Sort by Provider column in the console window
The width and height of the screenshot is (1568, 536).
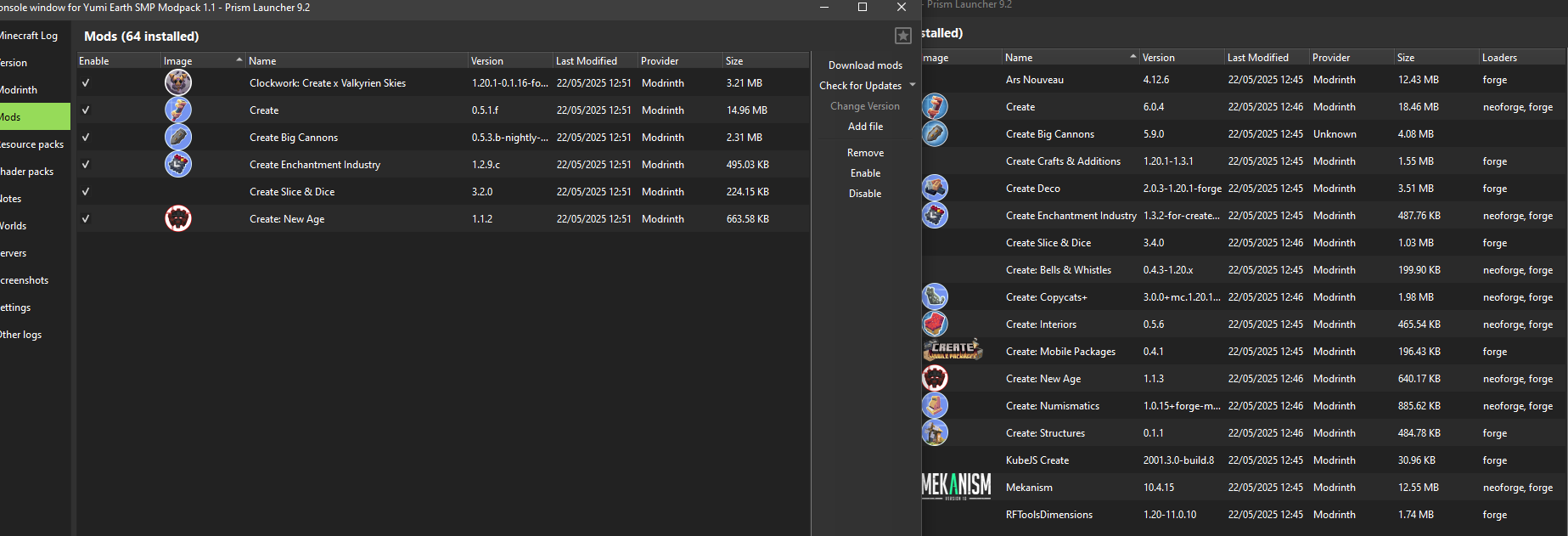pyautogui.click(x=680, y=61)
